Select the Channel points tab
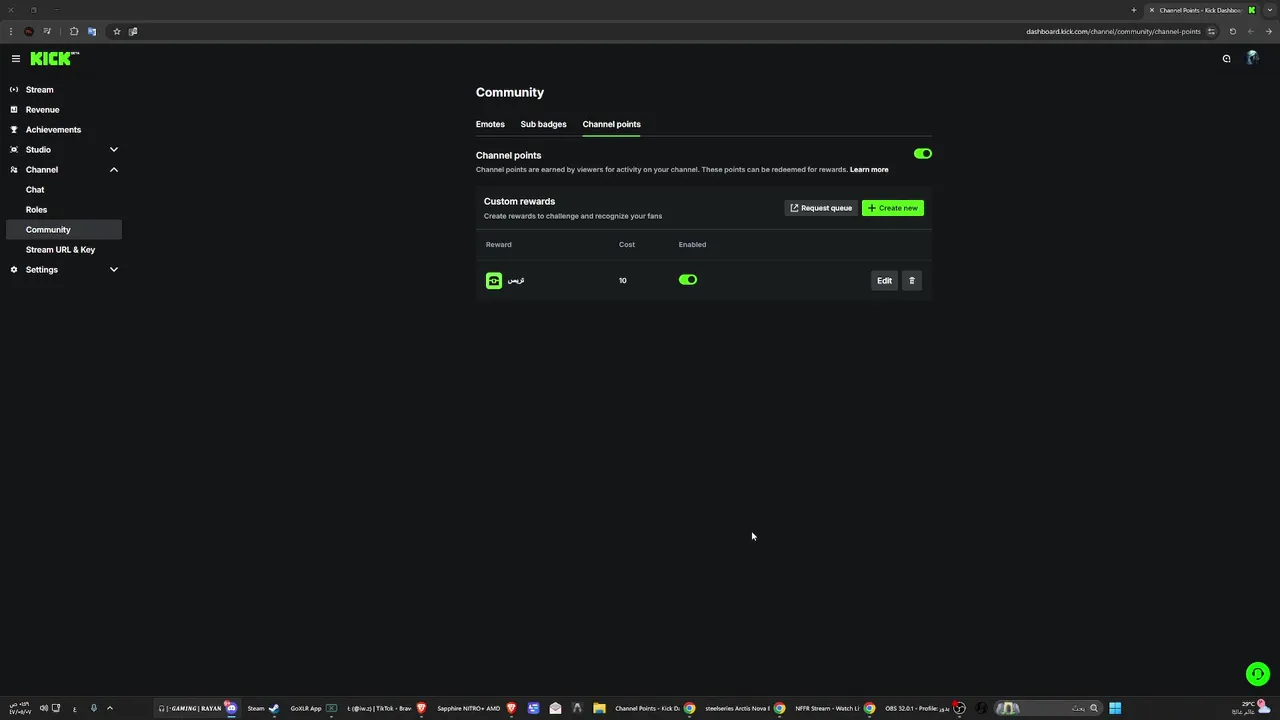The image size is (1280, 720). click(x=611, y=124)
